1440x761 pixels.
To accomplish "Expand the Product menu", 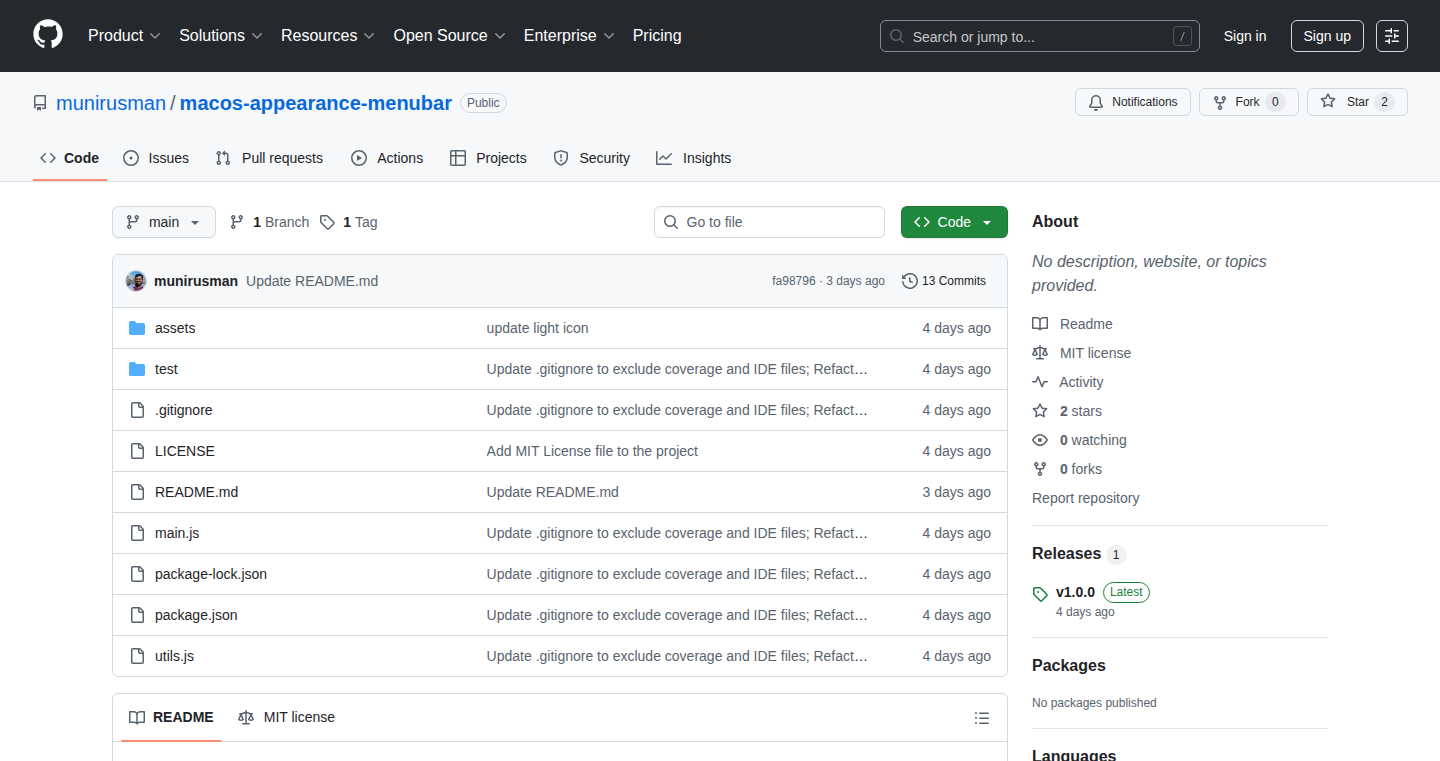I will tap(124, 36).
